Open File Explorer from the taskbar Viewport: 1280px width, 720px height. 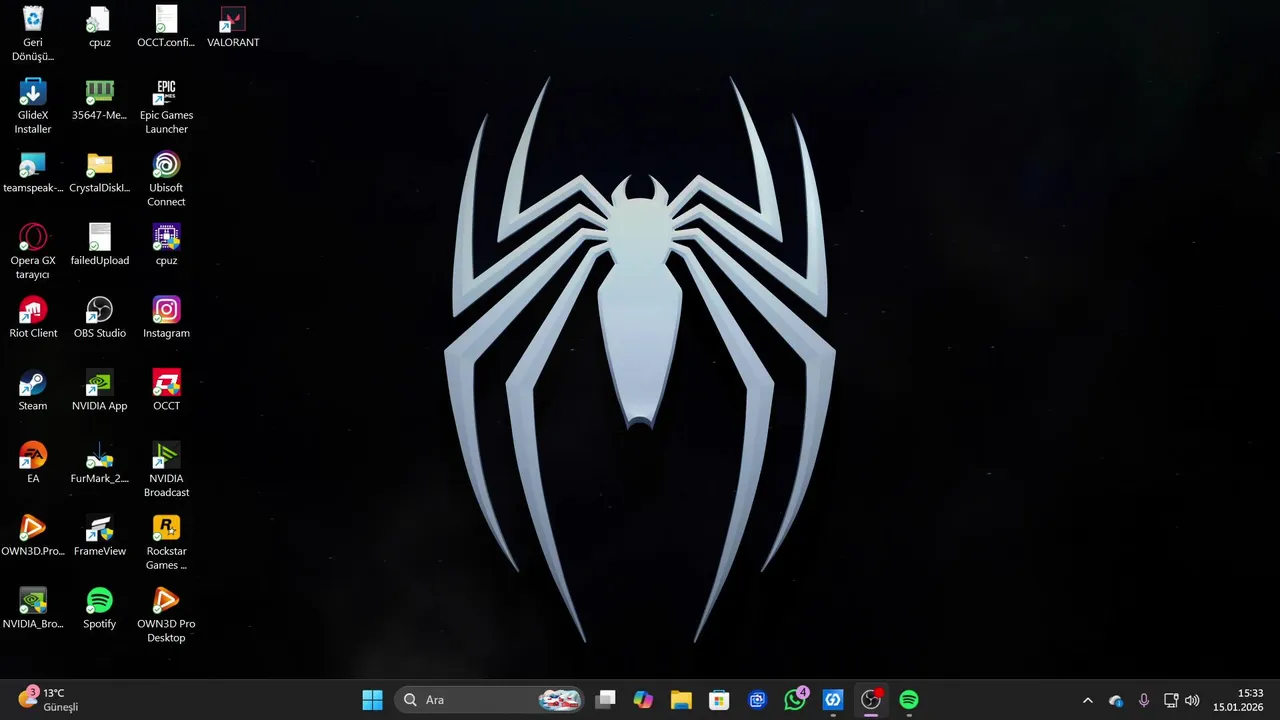(681, 700)
